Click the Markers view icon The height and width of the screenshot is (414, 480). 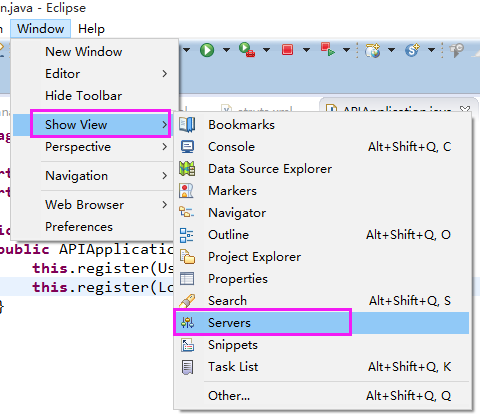186,191
